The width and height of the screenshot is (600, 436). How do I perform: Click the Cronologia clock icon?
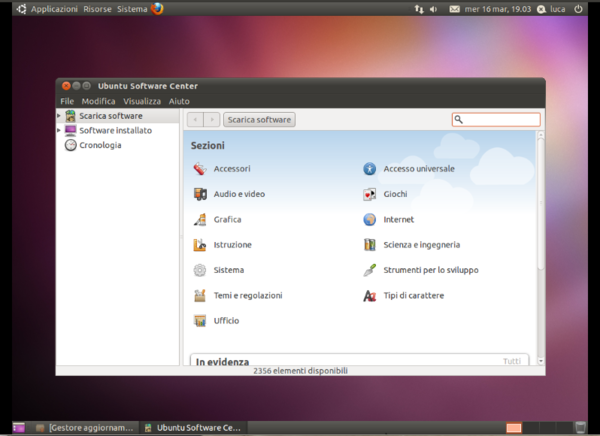[70, 145]
